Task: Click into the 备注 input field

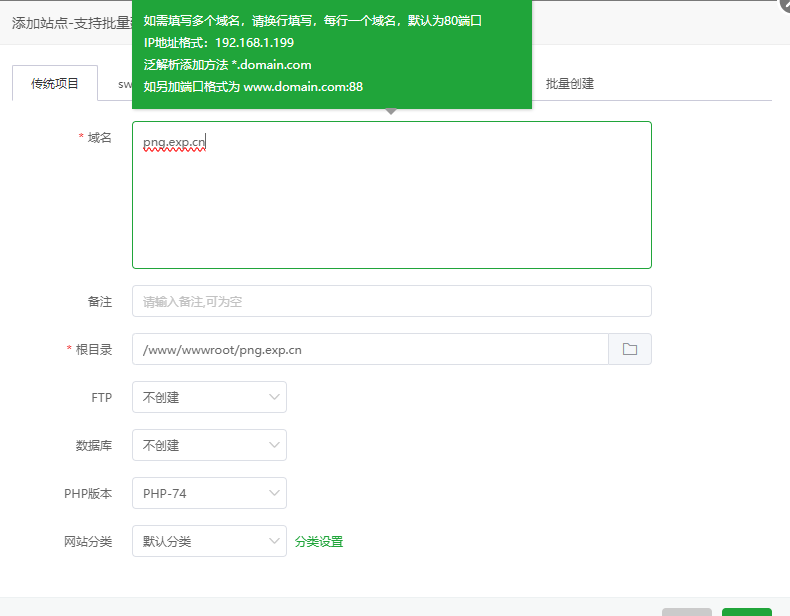Action: coord(391,301)
